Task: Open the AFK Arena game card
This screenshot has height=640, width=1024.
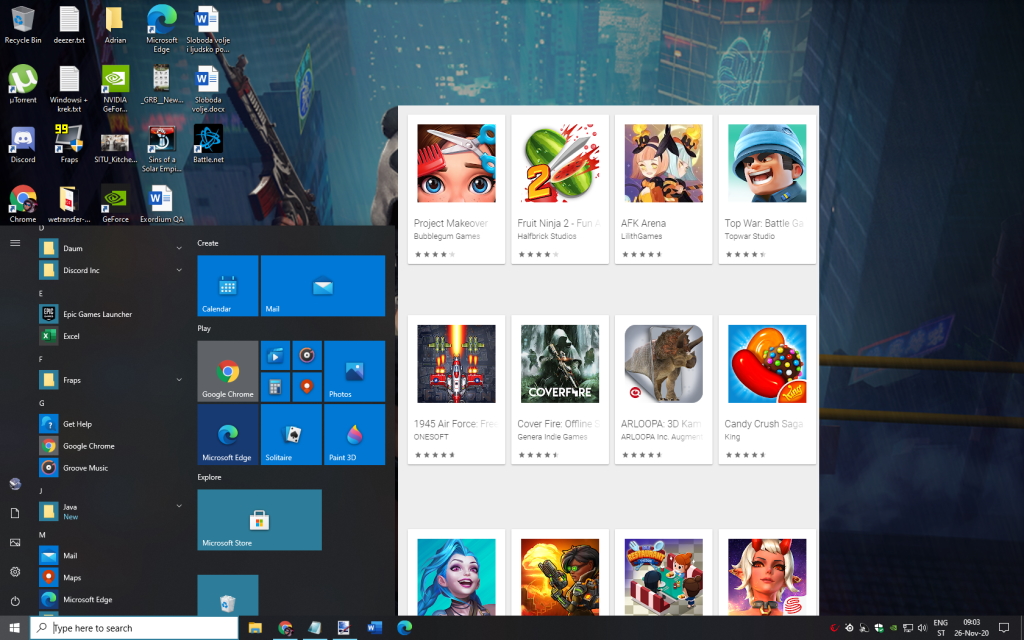Action: pyautogui.click(x=664, y=189)
